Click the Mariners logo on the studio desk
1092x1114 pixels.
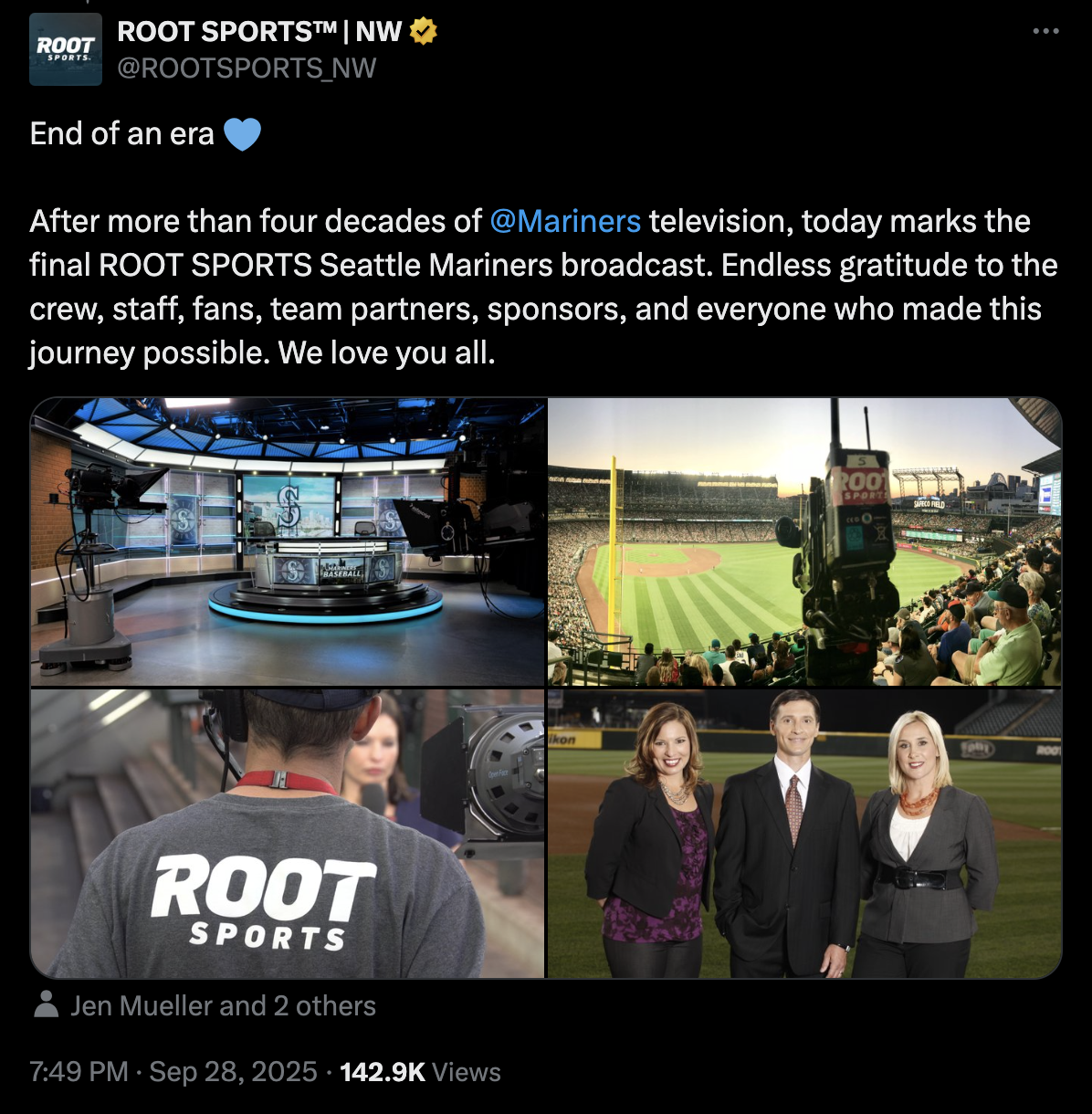tap(290, 572)
